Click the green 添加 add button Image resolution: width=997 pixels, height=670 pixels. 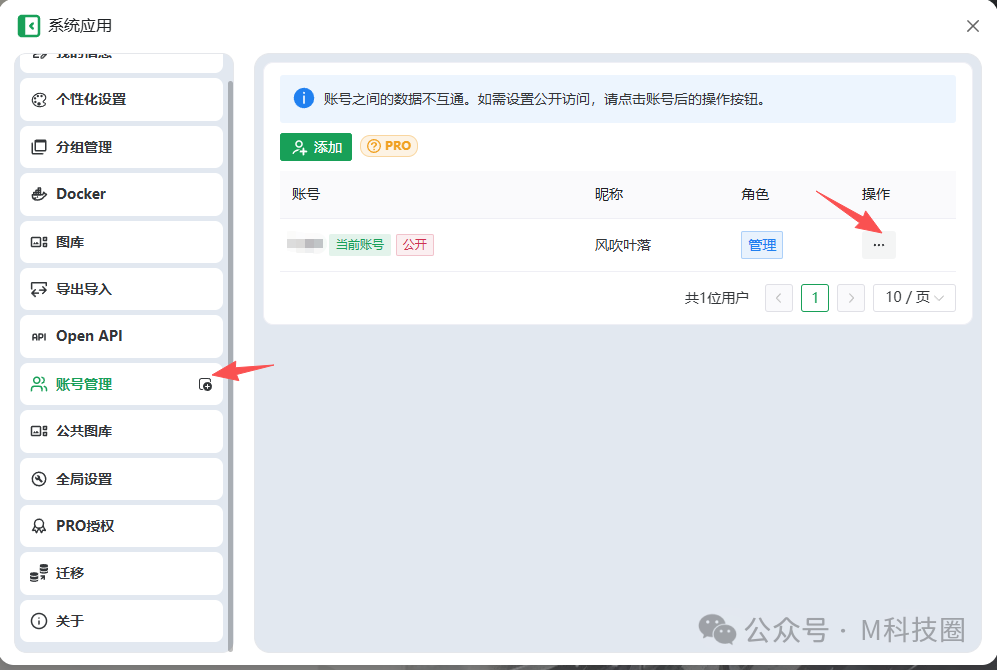tap(315, 146)
